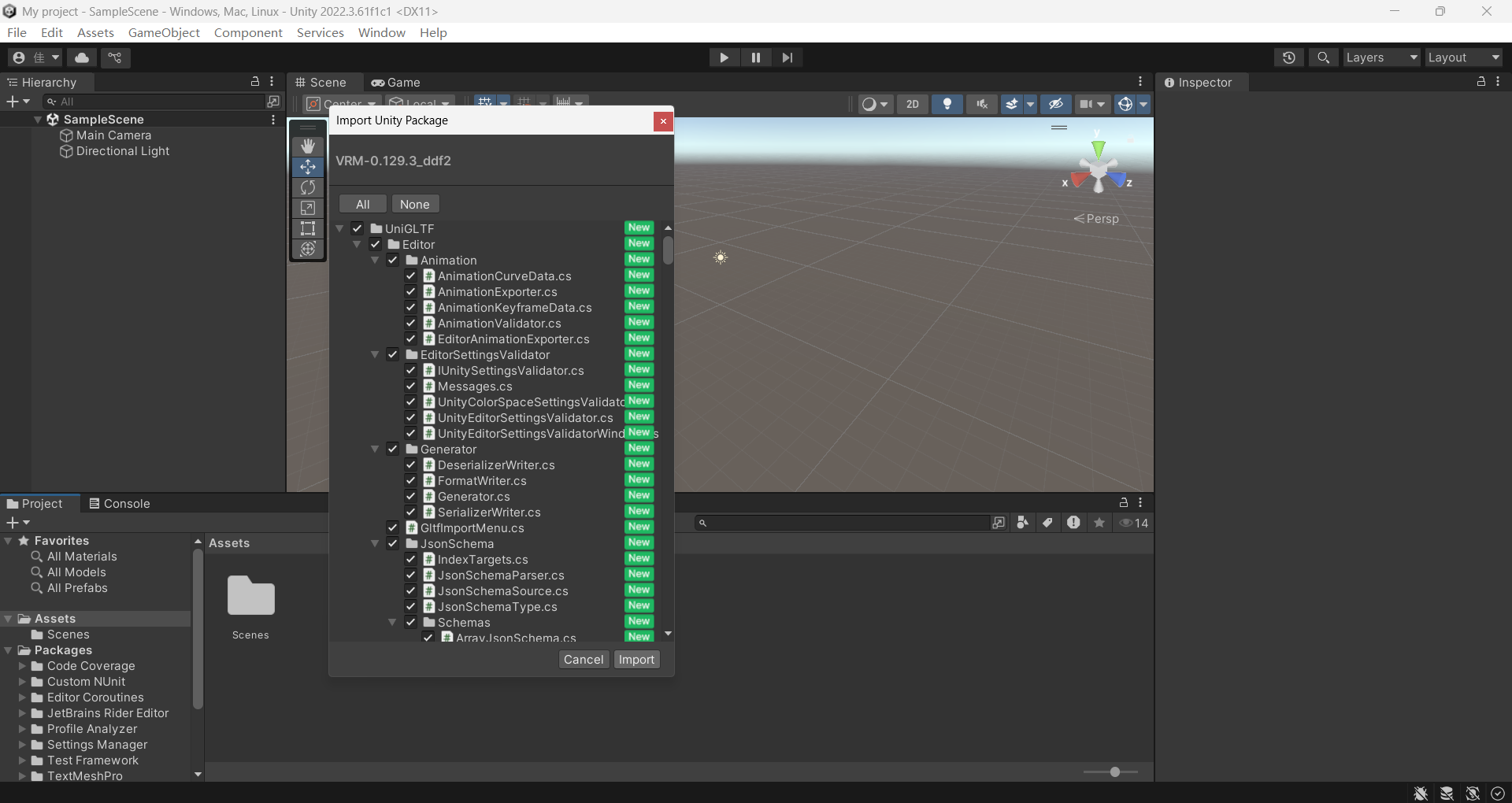Click the Import button

tap(636, 660)
